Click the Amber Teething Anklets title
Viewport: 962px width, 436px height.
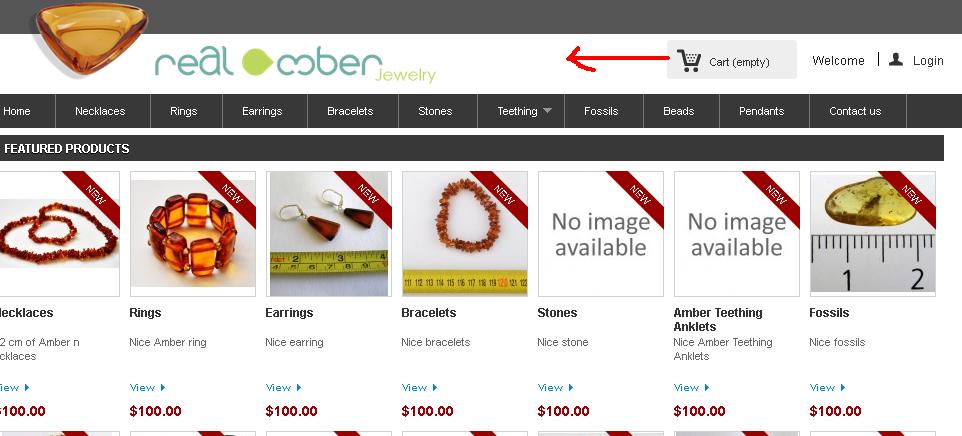click(x=718, y=319)
